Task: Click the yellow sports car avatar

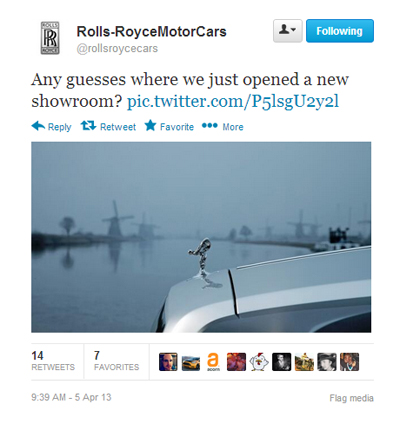Action: tap(191, 362)
